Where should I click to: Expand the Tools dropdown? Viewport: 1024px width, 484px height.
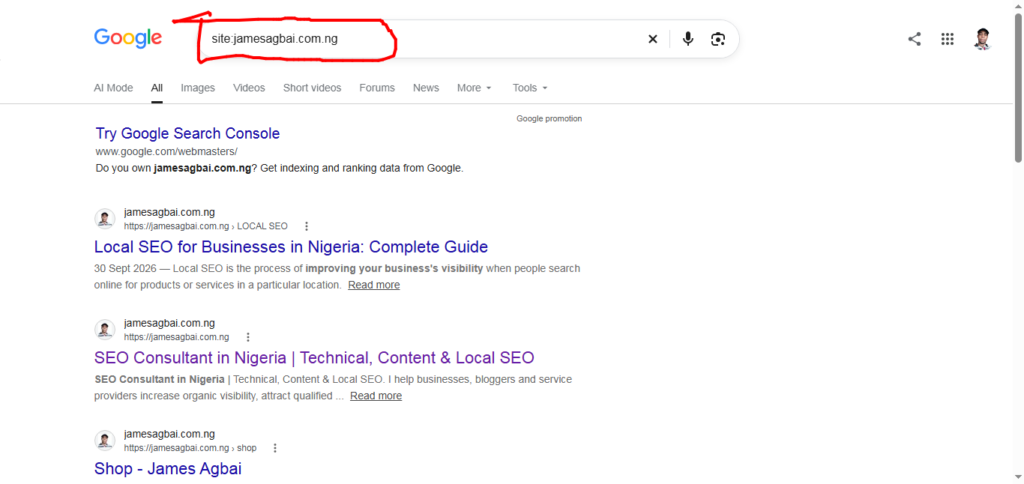530,88
